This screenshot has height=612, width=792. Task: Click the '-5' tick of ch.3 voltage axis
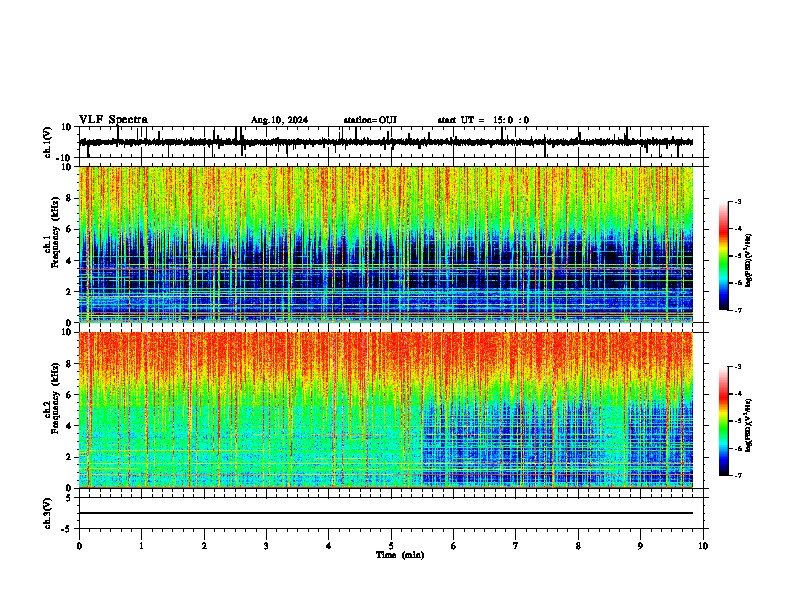[66, 529]
